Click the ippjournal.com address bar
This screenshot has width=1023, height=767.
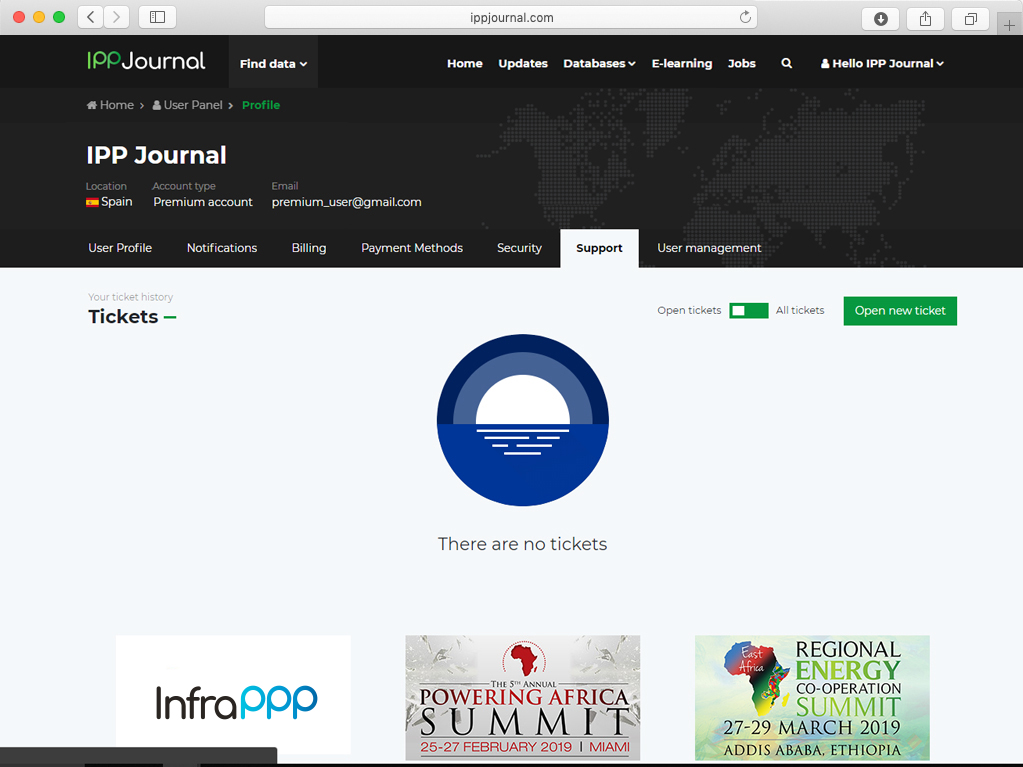point(510,17)
